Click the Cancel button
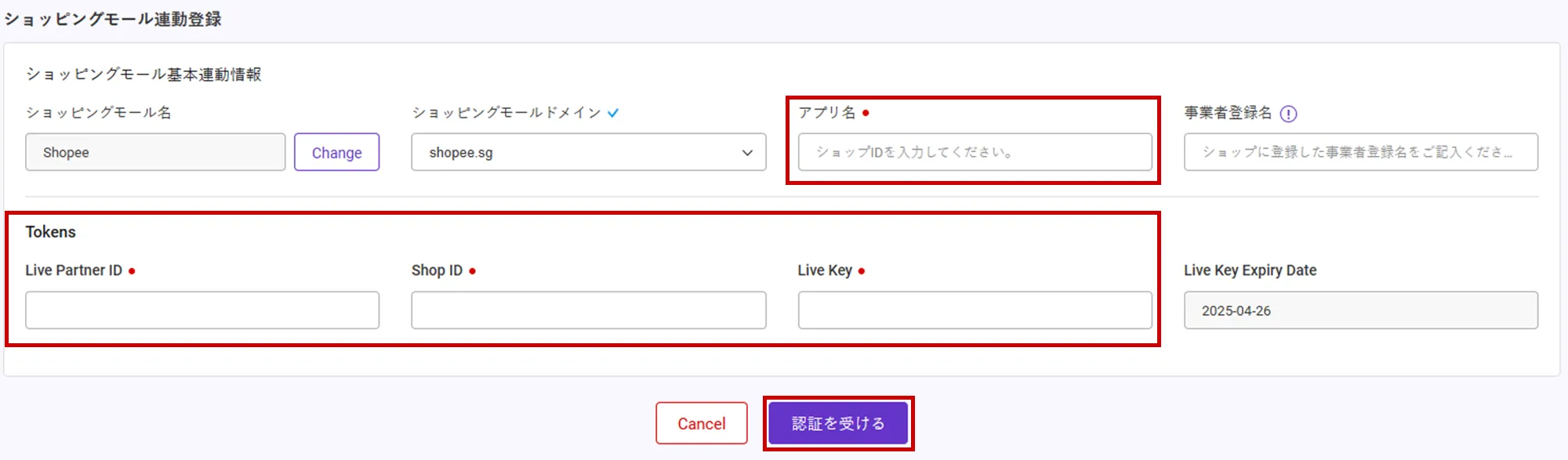Viewport: 1568px width, 460px height. click(x=701, y=423)
